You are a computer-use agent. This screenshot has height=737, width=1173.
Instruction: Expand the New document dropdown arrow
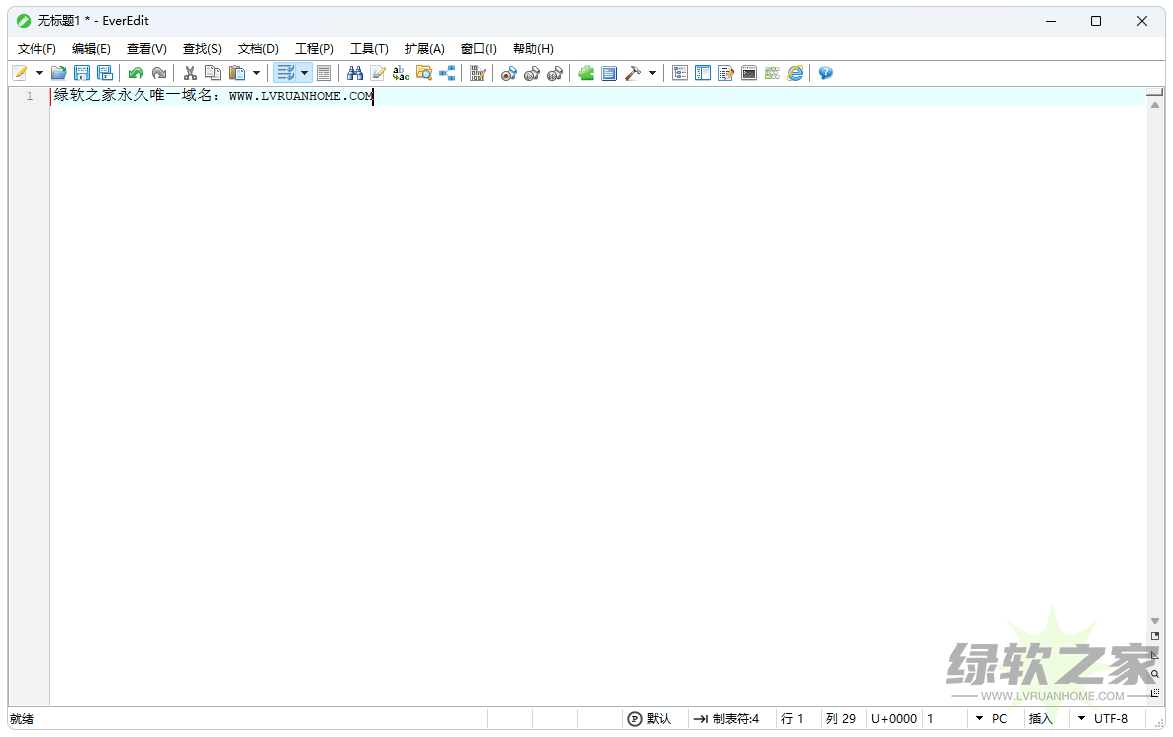(x=40, y=73)
